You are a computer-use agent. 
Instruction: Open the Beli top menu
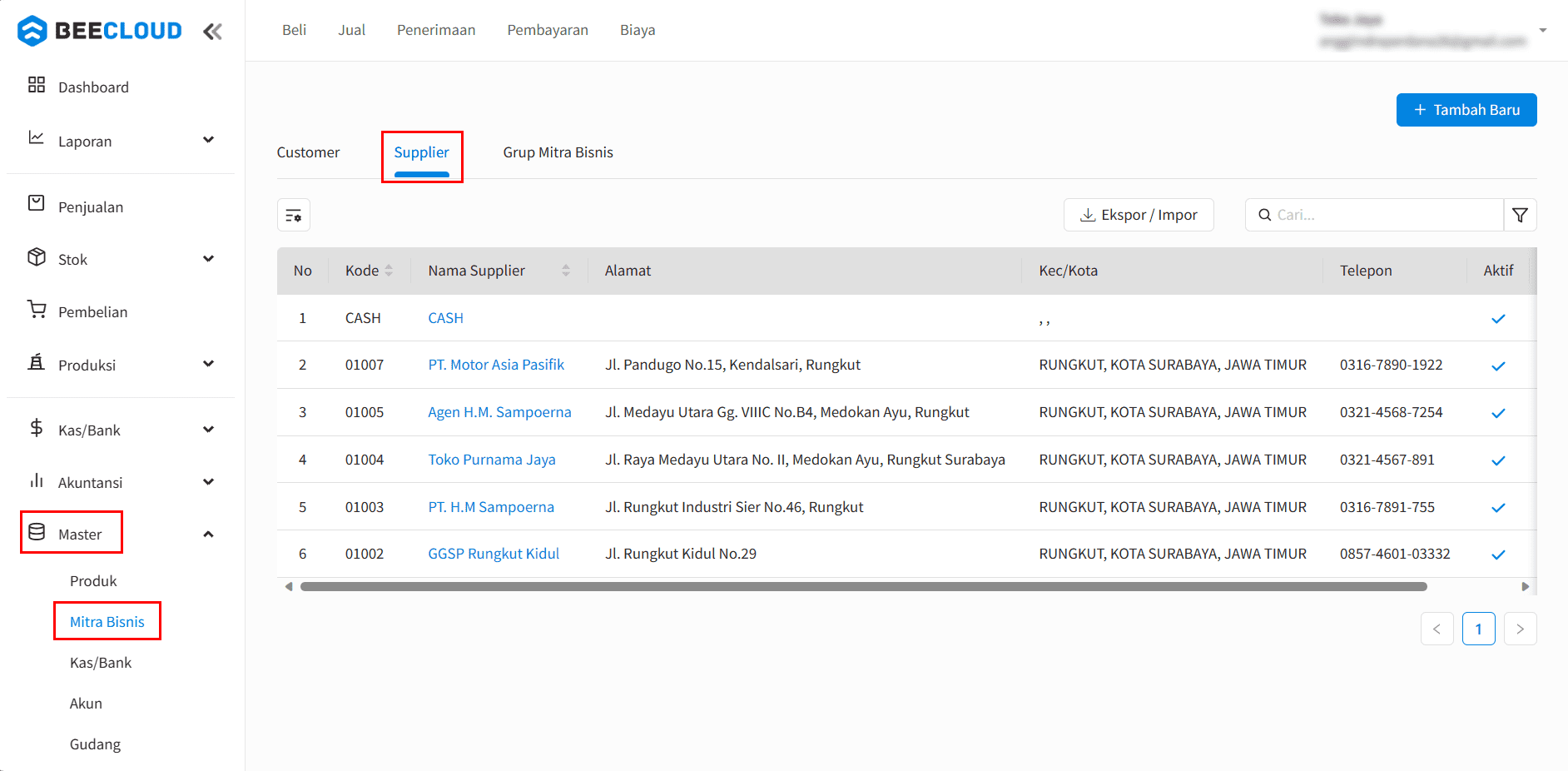294,30
